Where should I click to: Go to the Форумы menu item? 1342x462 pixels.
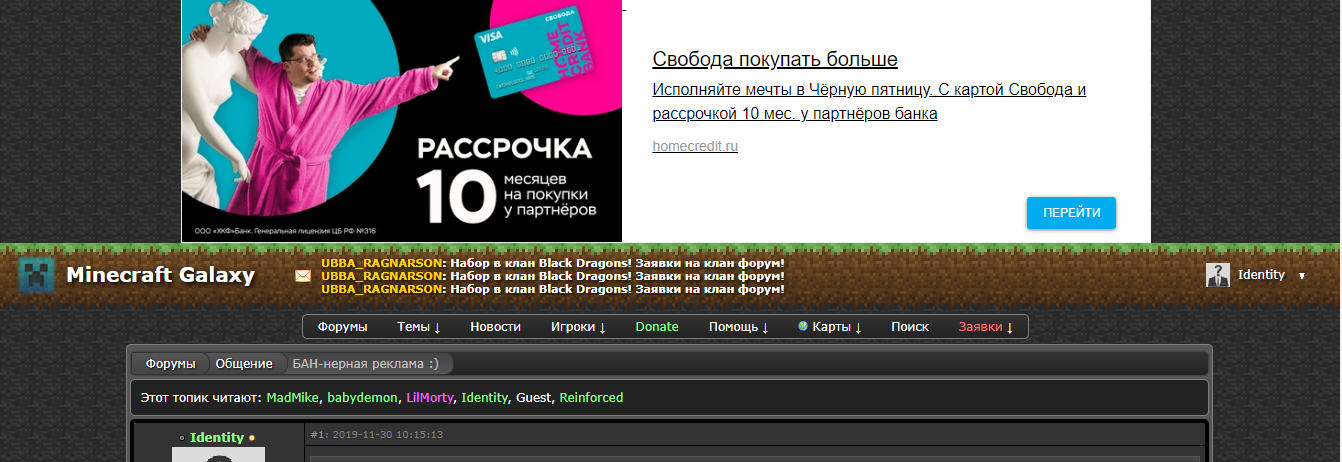pyautogui.click(x=342, y=327)
